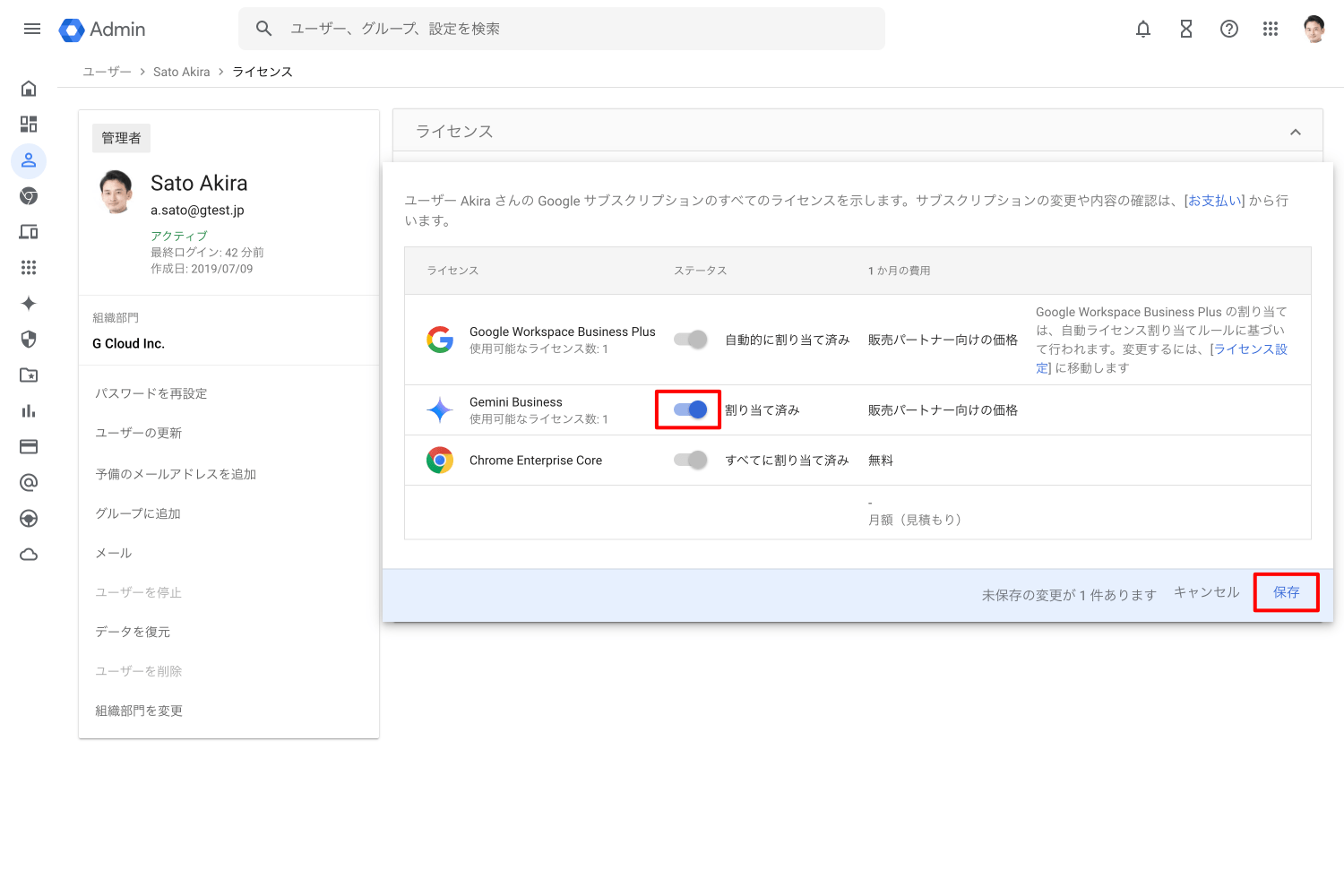Open Users icon in sidebar
This screenshot has width=1344, height=896.
(x=29, y=160)
